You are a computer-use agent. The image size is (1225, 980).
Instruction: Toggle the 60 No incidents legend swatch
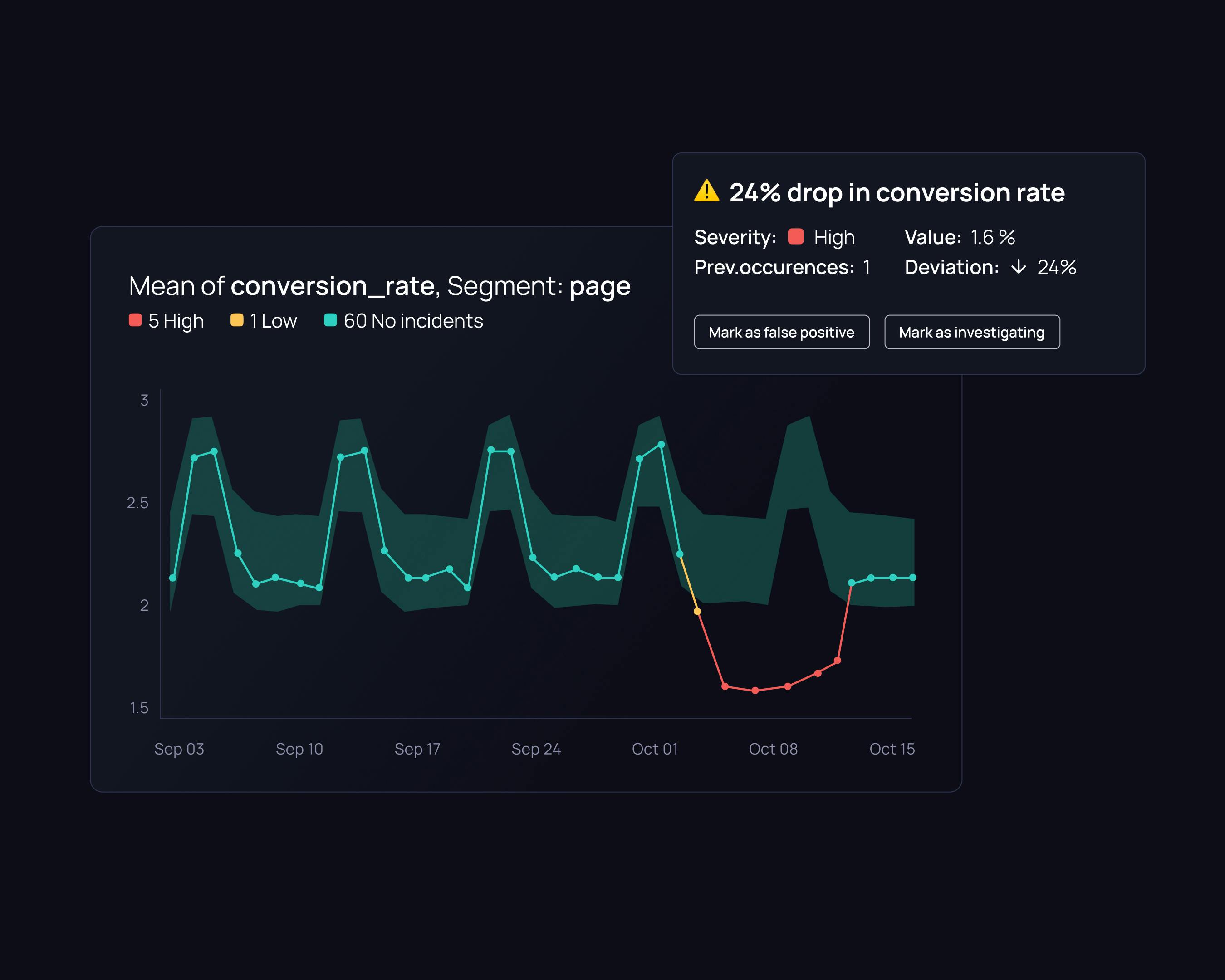330,320
